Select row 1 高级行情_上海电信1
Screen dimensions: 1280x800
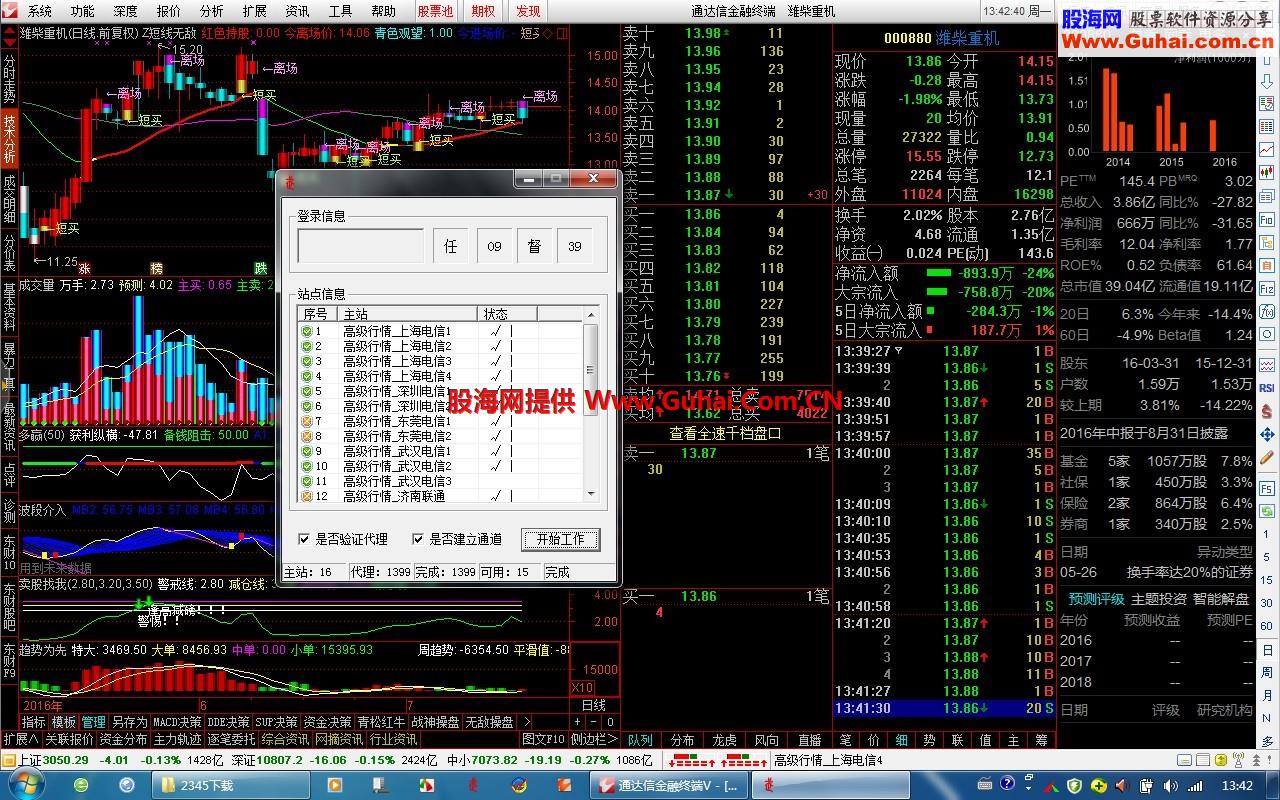click(440, 331)
